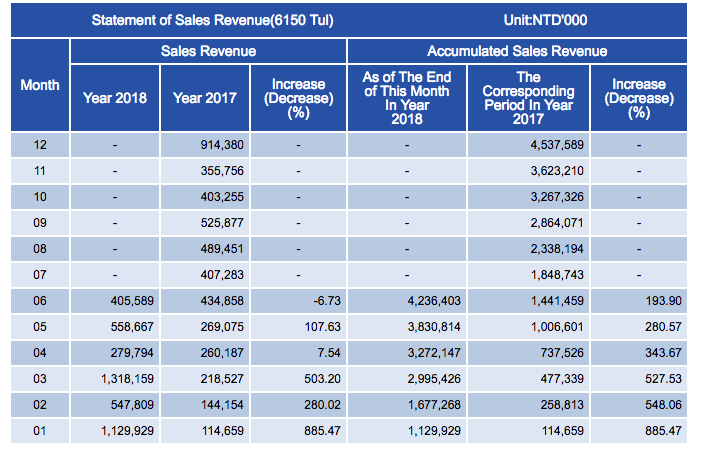Select the month 12 row label
This screenshot has width=715, height=454.
40,145
